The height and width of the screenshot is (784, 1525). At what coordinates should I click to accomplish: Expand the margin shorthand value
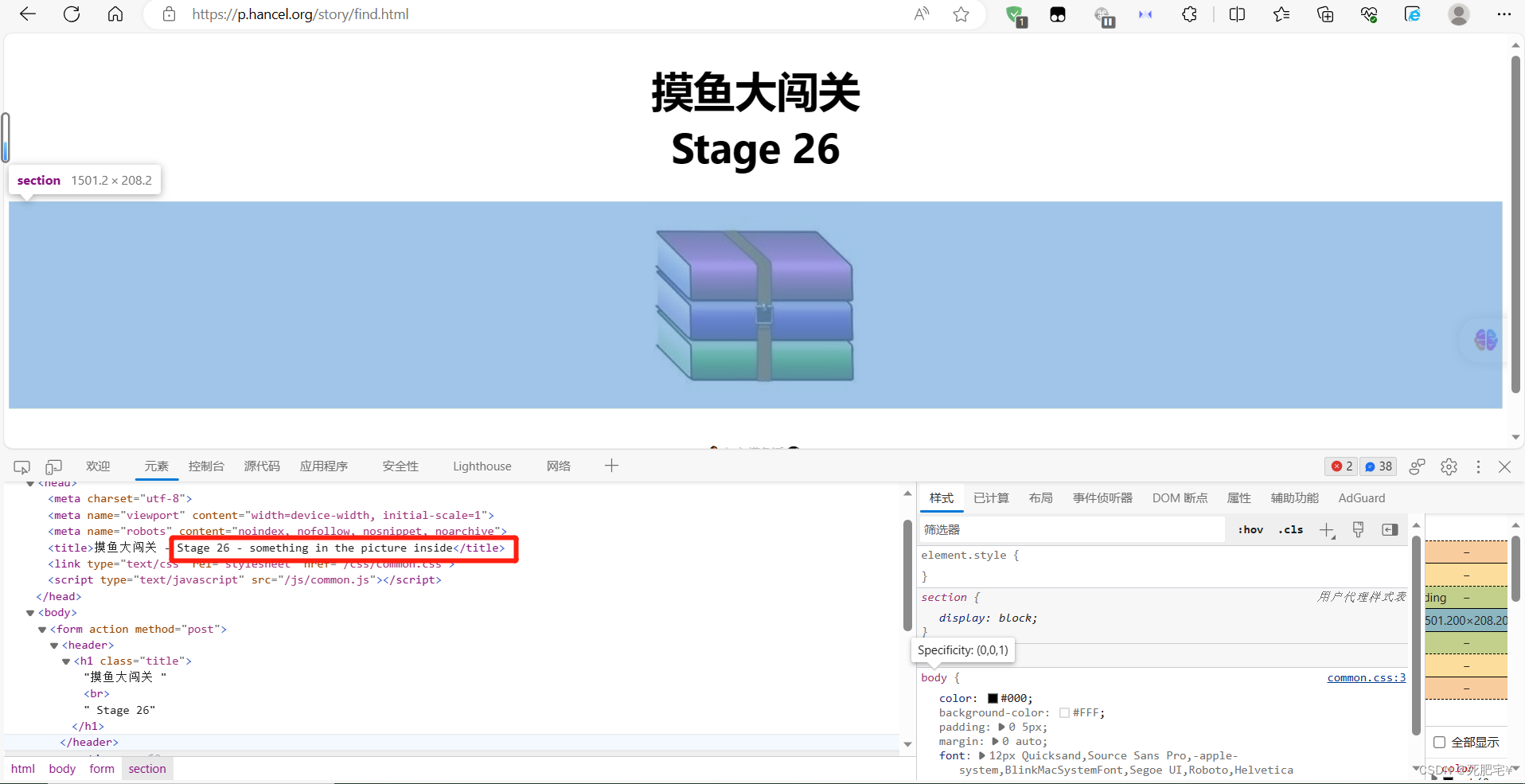(995, 741)
